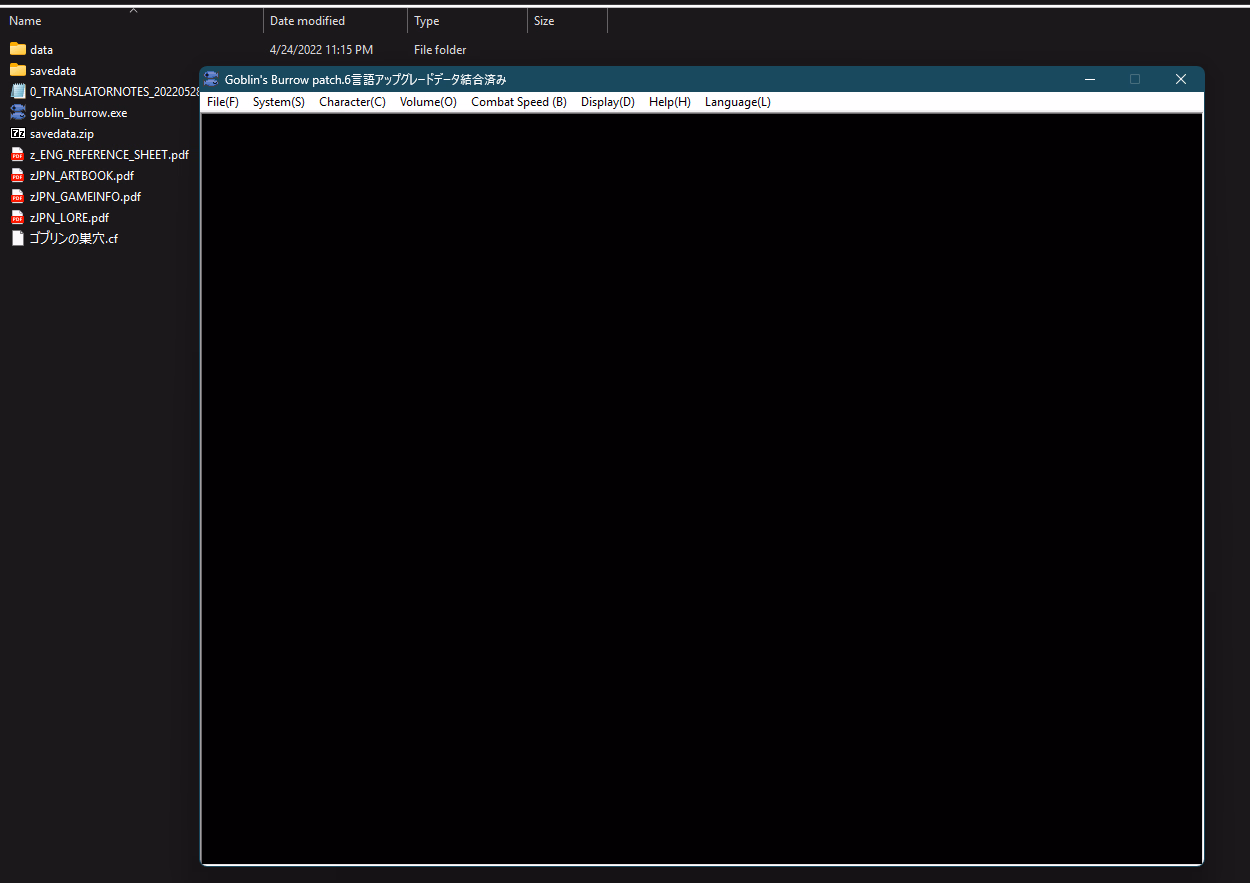Select the zJPN_LORE.pdf file icon
This screenshot has width=1250, height=883.
coord(17,218)
